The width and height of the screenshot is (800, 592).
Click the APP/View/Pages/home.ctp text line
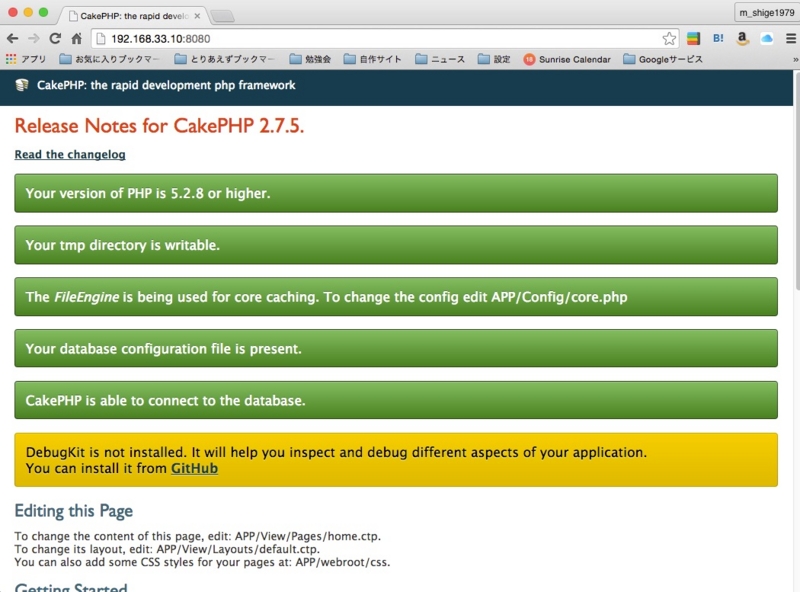pyautogui.click(x=197, y=536)
